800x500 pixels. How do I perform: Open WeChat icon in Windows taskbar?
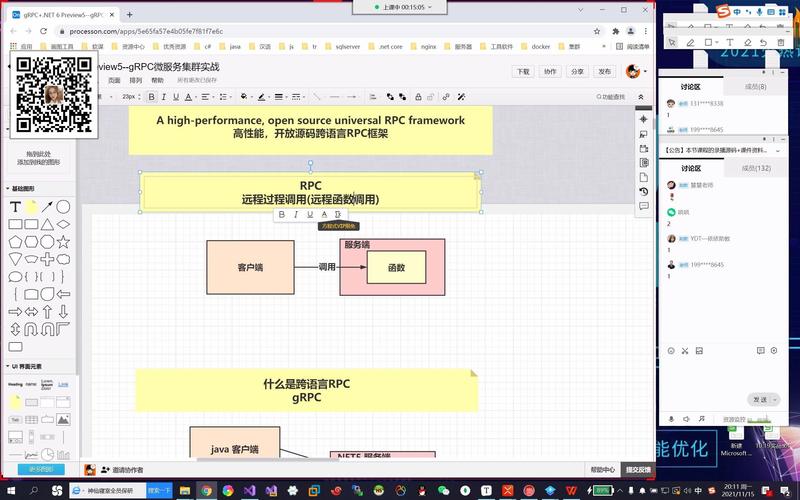point(443,491)
